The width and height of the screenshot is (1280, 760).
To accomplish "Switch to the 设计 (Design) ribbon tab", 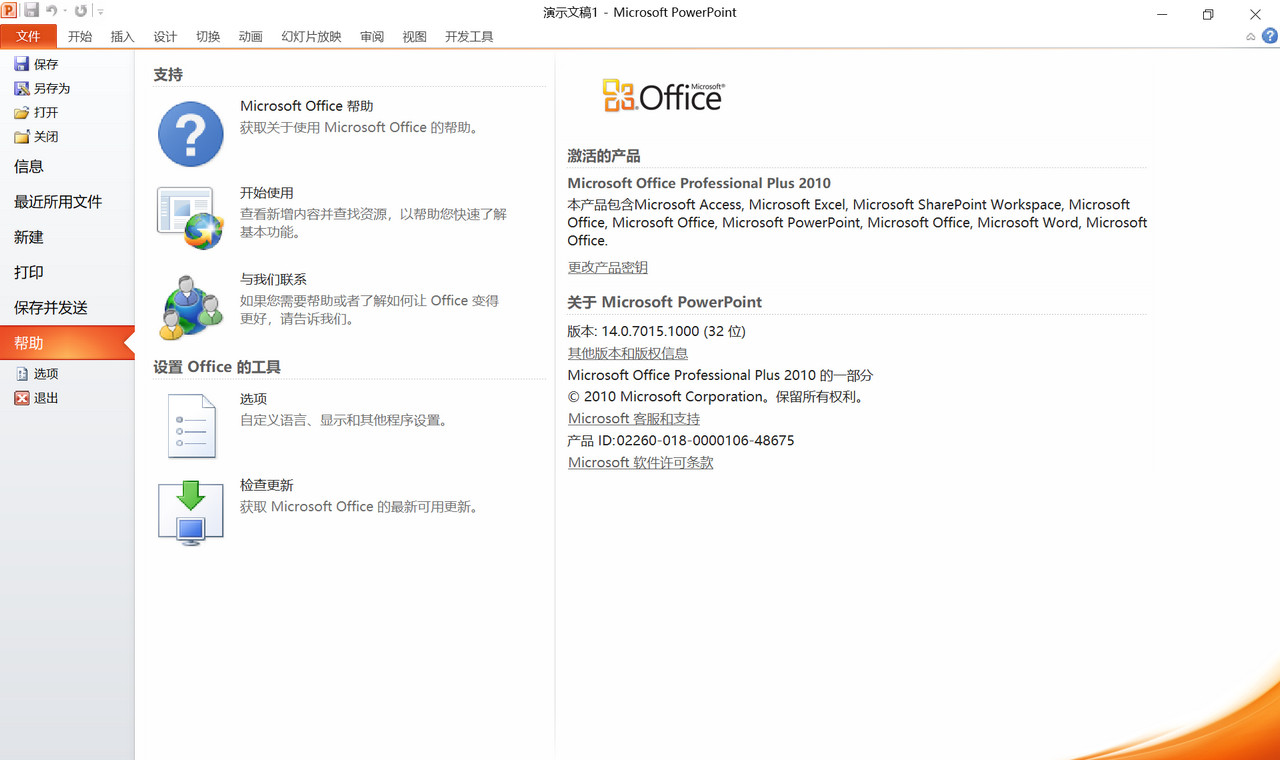I will [x=165, y=37].
